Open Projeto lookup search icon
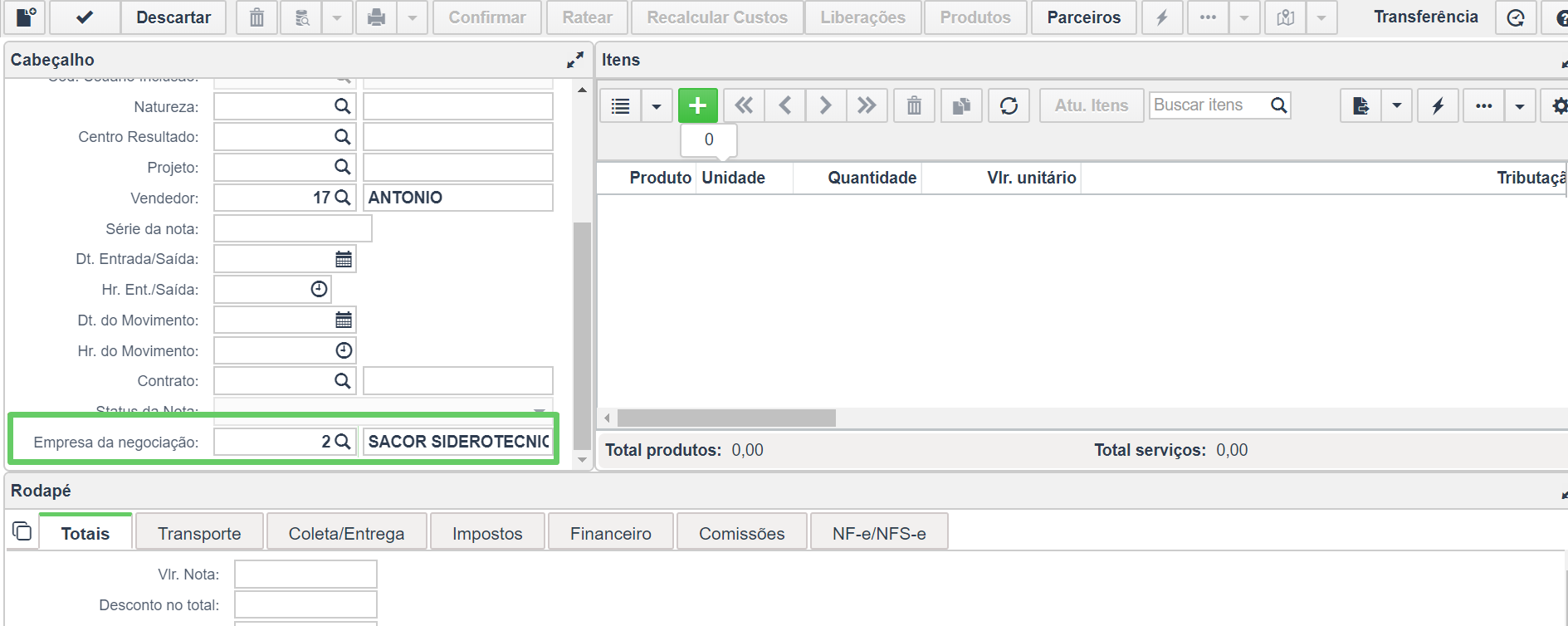1568x626 pixels. click(342, 167)
